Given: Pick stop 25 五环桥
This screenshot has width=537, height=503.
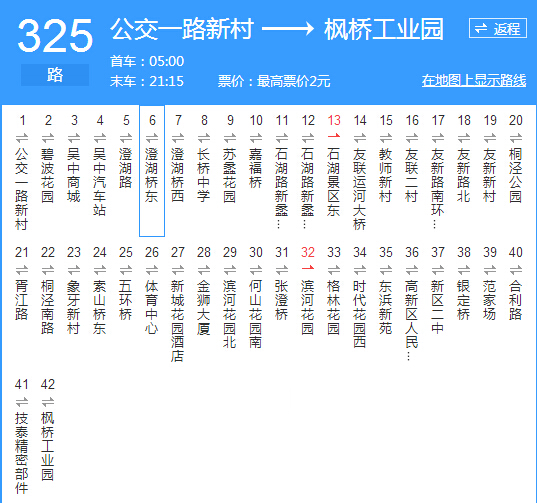Looking at the screenshot, I should point(126,300).
